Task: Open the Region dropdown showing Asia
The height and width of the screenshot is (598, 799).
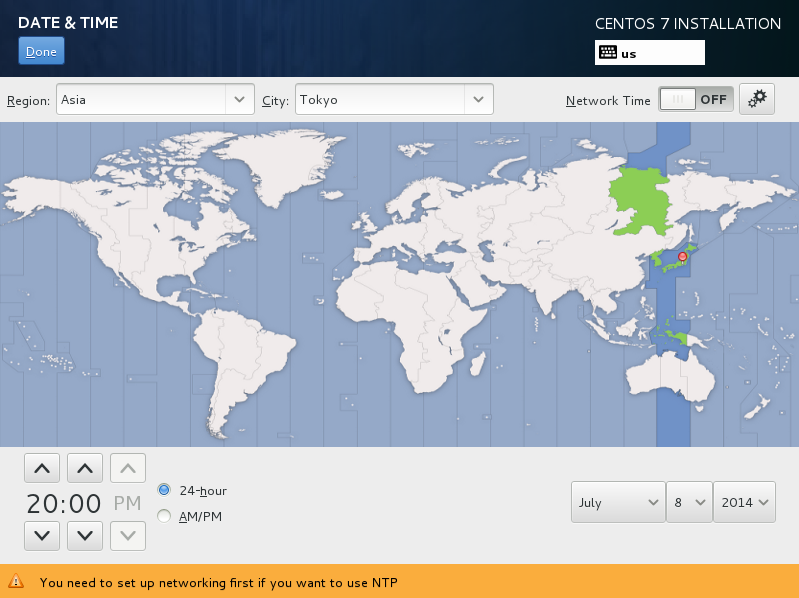Action: (x=155, y=99)
